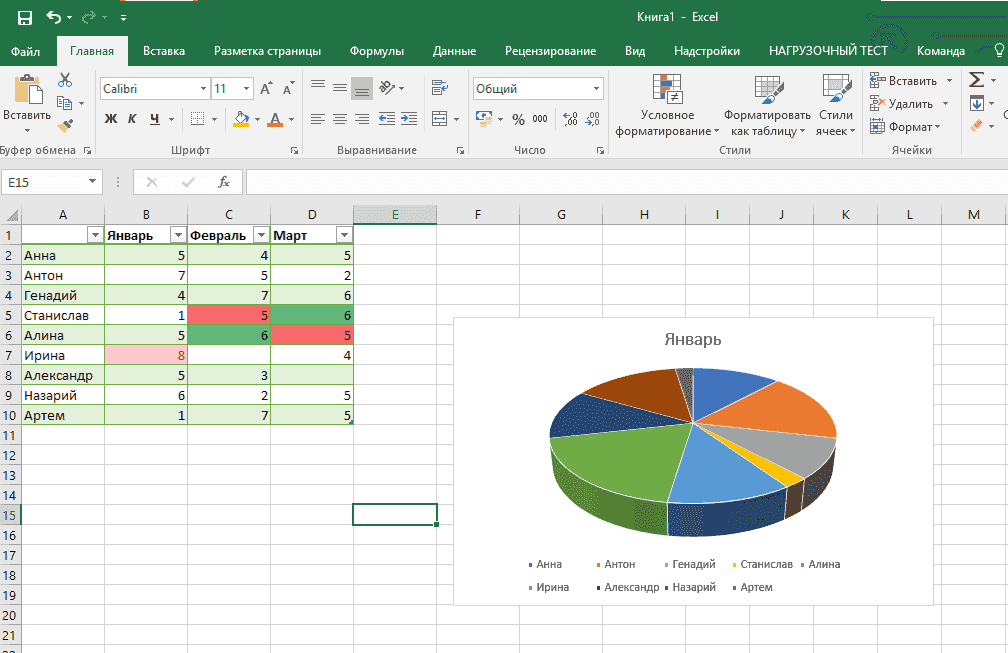1008x653 pixels.
Task: Open the Файл menu
Action: pyautogui.click(x=26, y=50)
